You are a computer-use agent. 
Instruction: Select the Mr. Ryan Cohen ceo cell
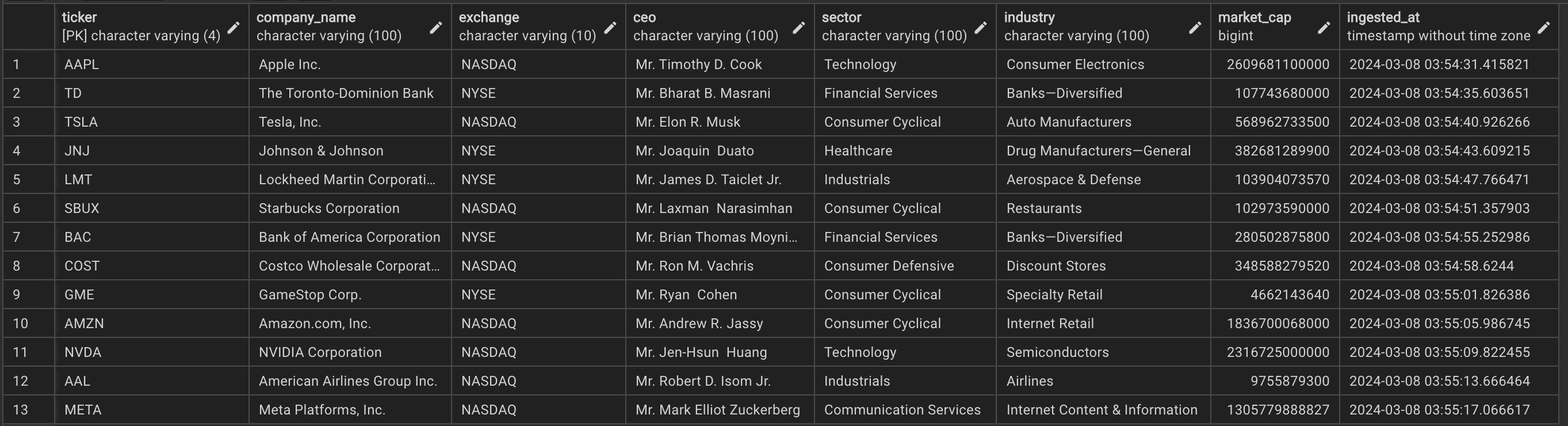coord(720,295)
